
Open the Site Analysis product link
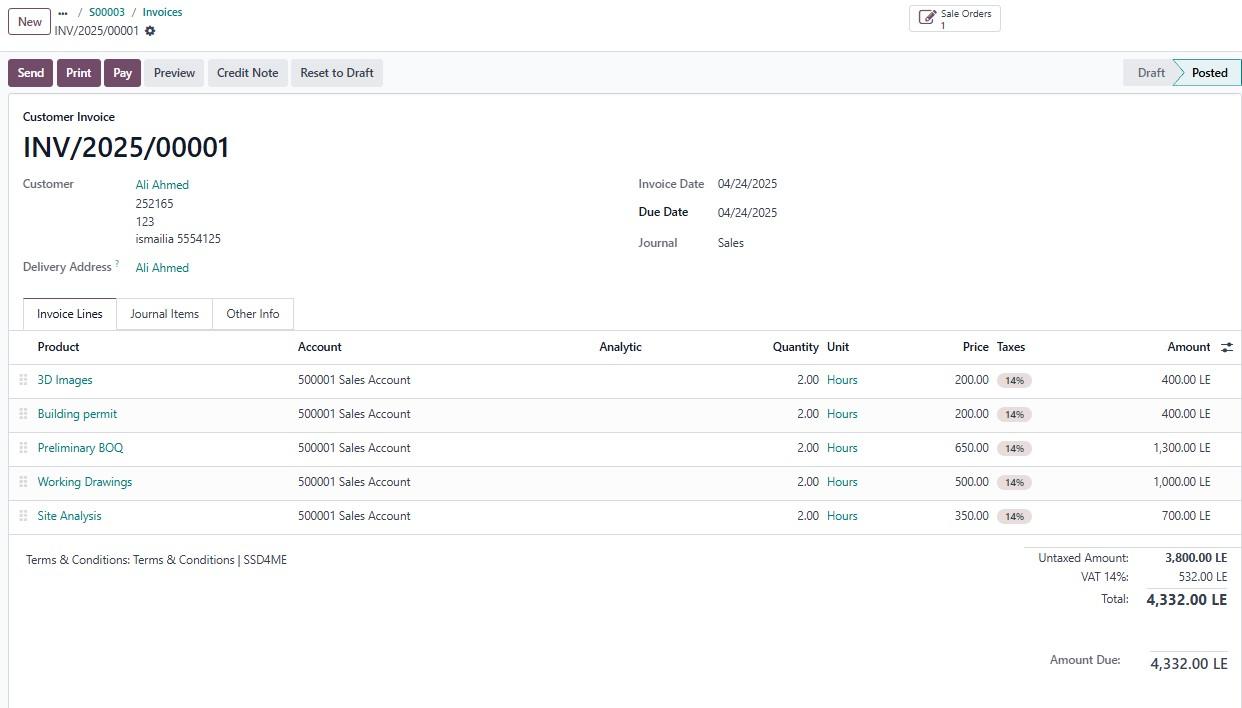pyautogui.click(x=69, y=516)
